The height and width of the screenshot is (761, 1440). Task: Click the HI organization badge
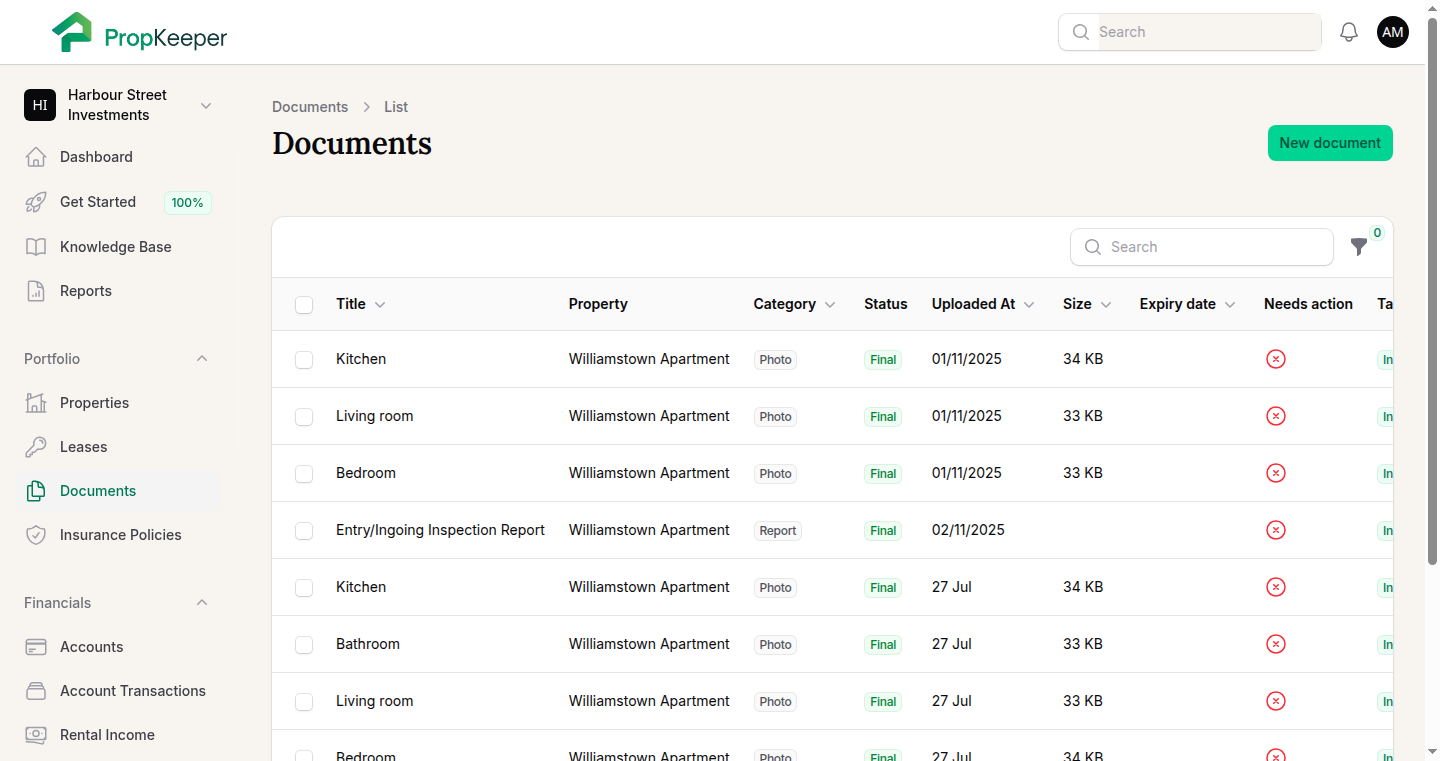[x=40, y=105]
